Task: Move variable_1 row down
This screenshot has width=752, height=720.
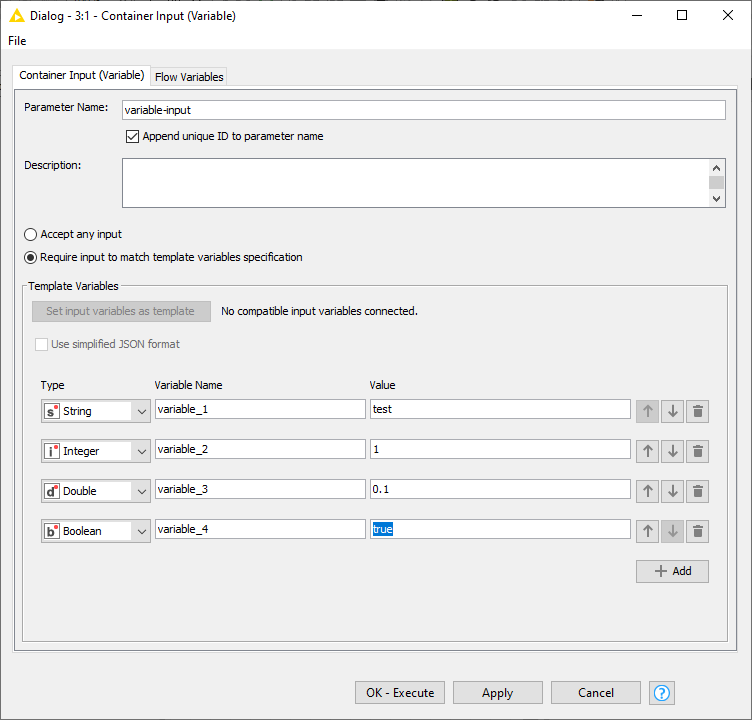Action: coord(672,411)
